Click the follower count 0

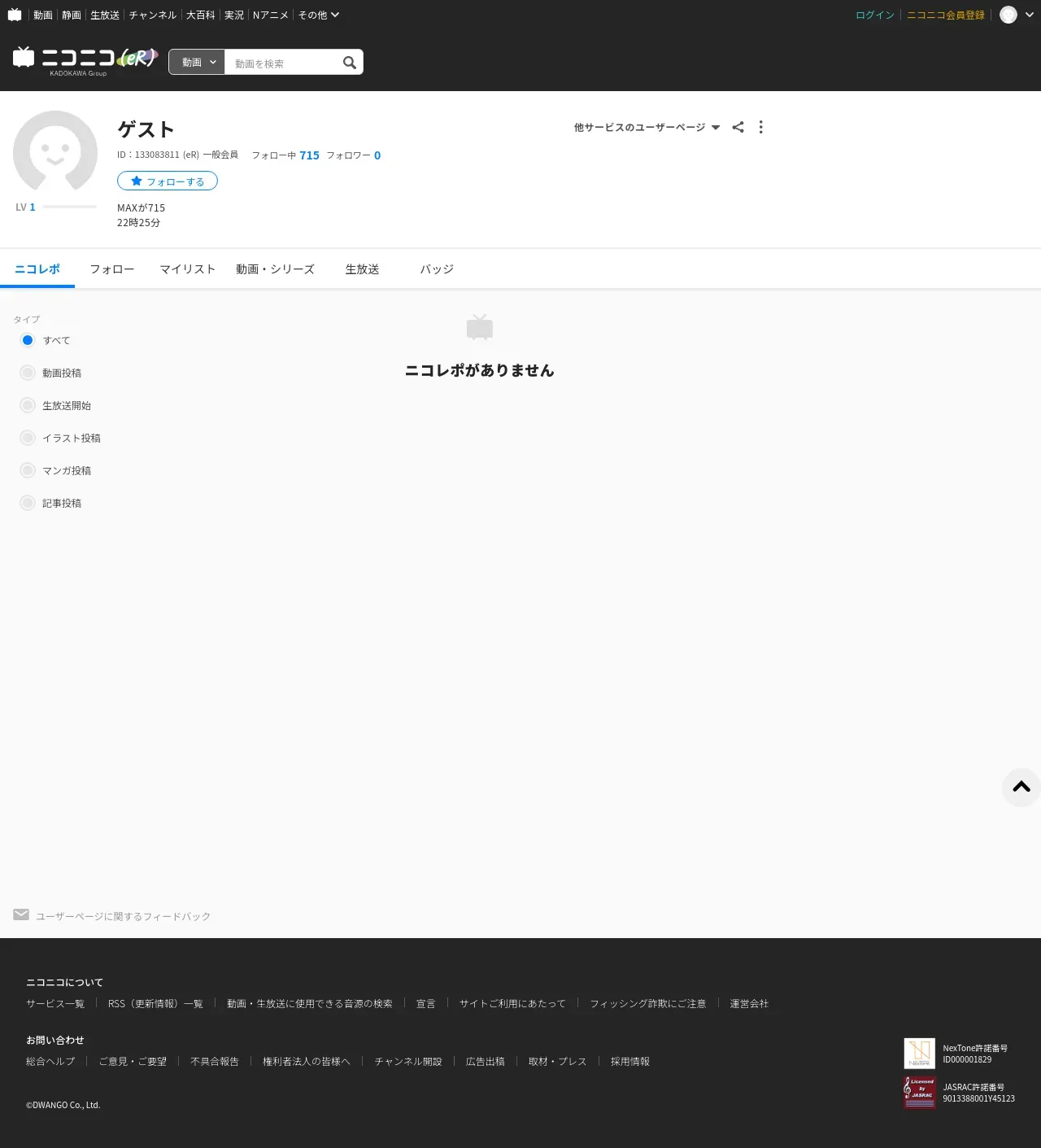tap(377, 155)
